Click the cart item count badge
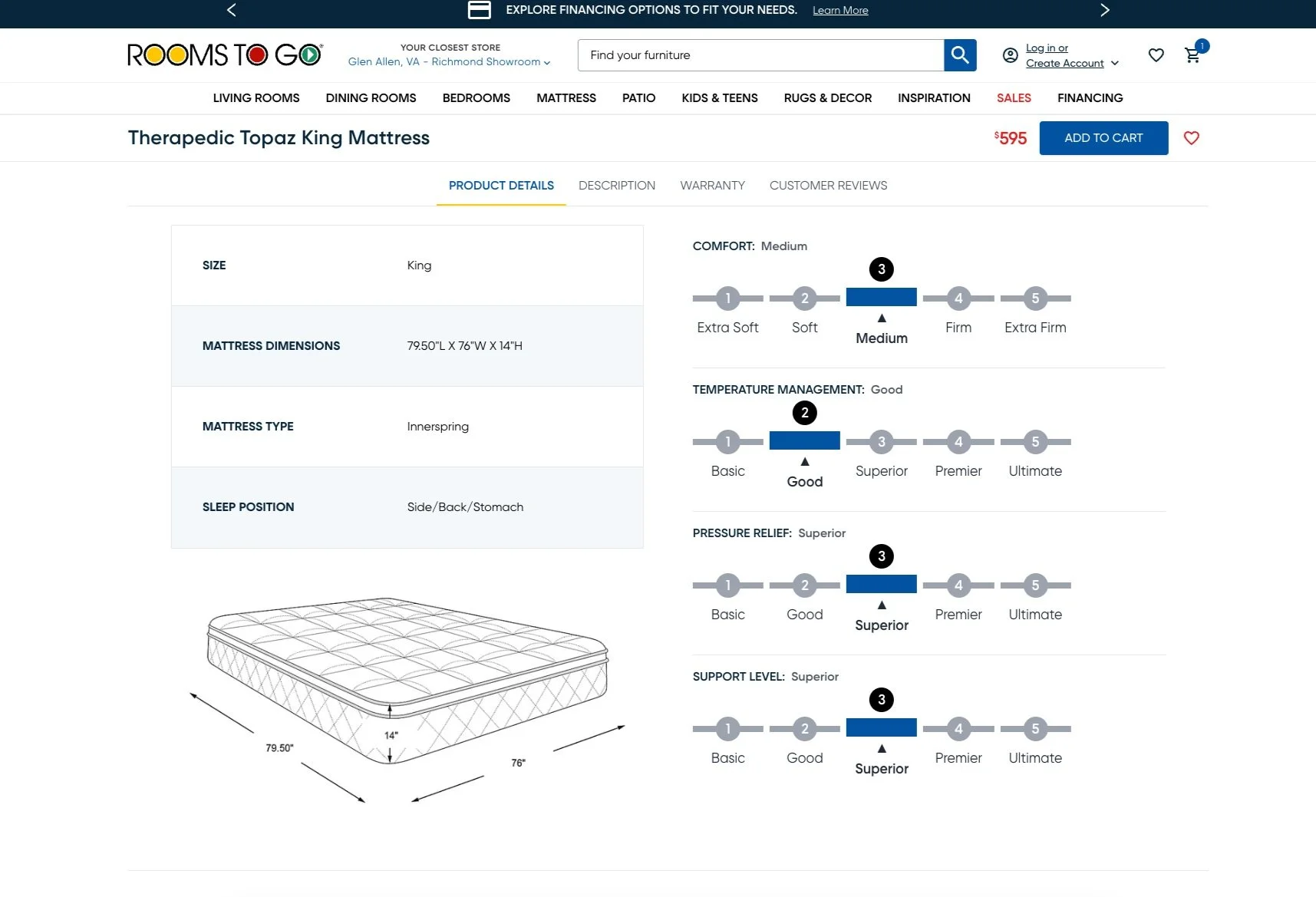The image size is (1316, 897). click(x=1202, y=46)
